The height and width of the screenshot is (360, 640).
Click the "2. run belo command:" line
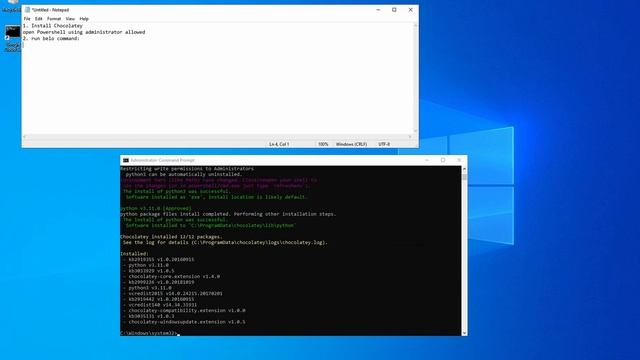pyautogui.click(x=51, y=38)
